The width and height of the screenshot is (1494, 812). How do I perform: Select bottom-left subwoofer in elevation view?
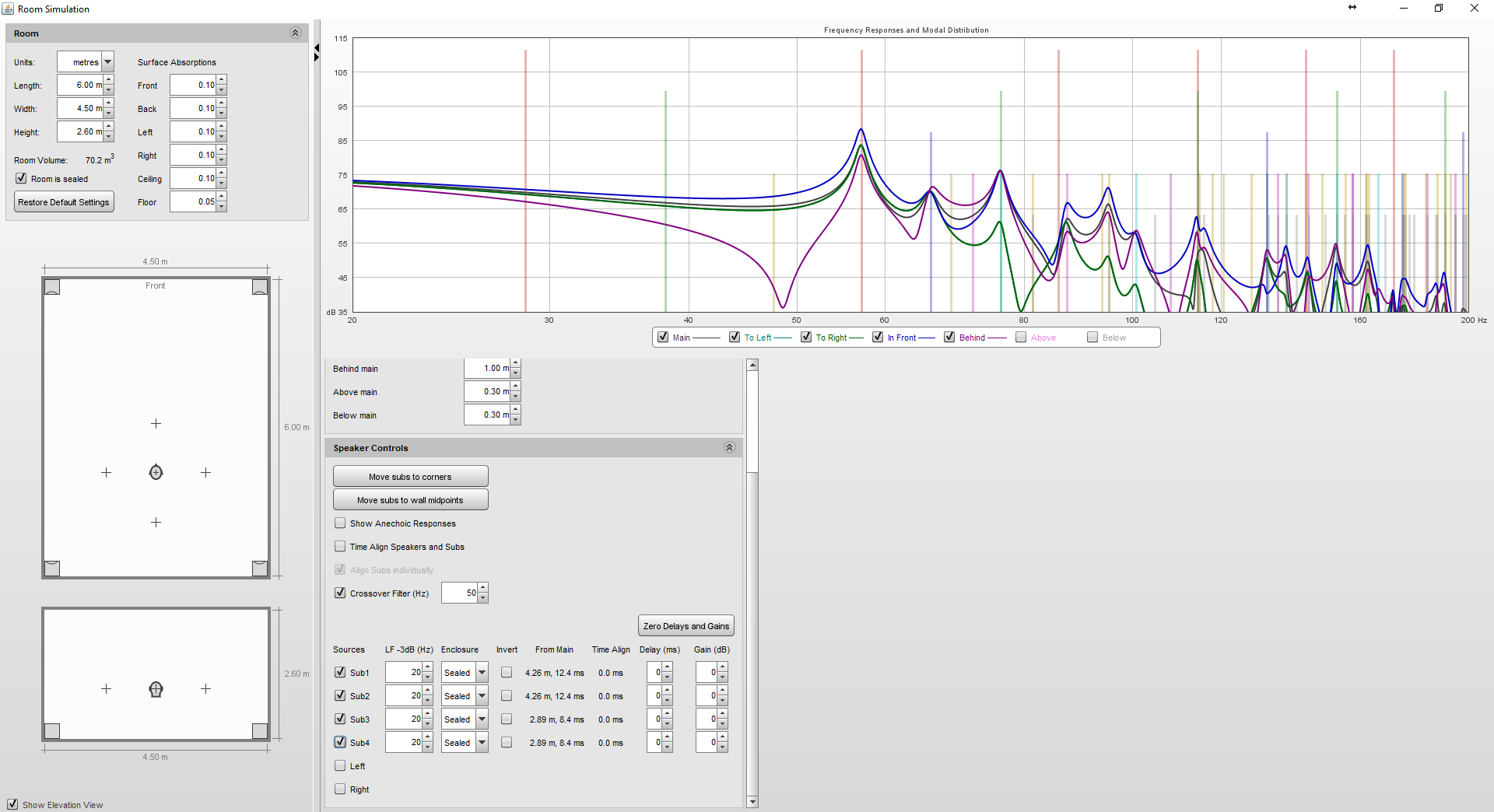point(52,730)
